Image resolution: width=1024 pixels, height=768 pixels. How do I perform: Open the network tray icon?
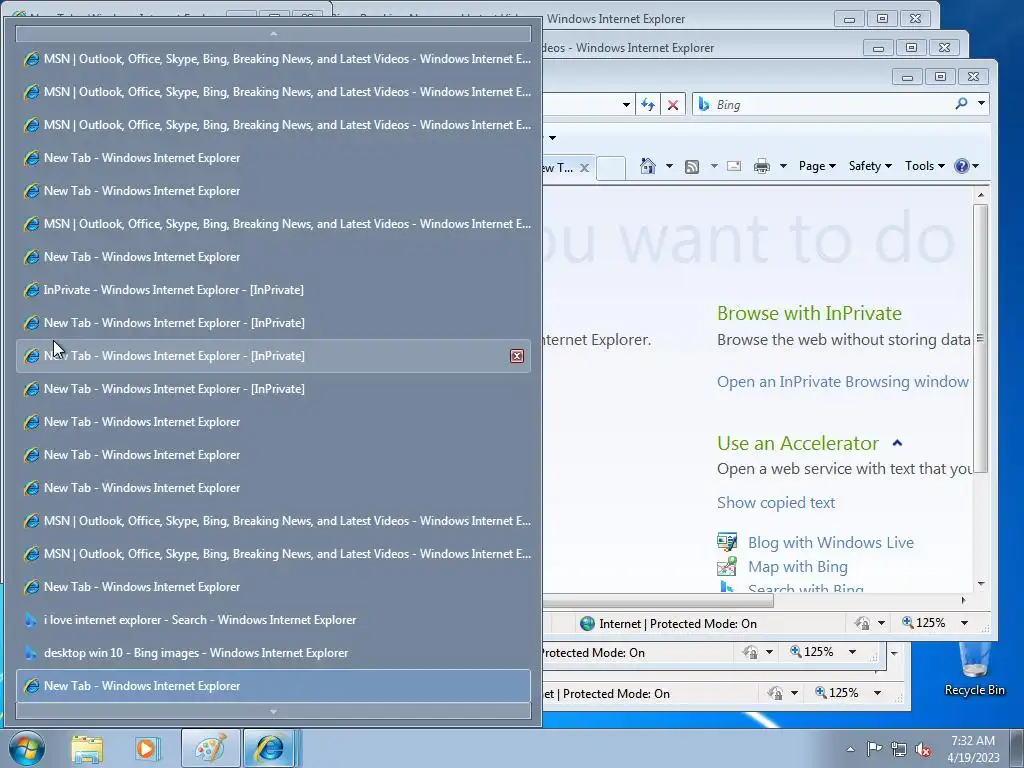(899, 748)
